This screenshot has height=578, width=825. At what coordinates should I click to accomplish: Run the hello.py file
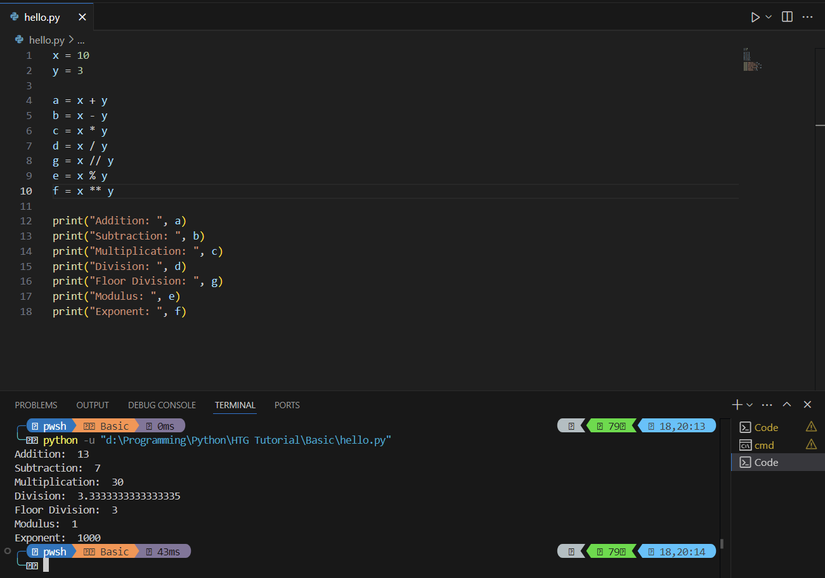tap(757, 16)
